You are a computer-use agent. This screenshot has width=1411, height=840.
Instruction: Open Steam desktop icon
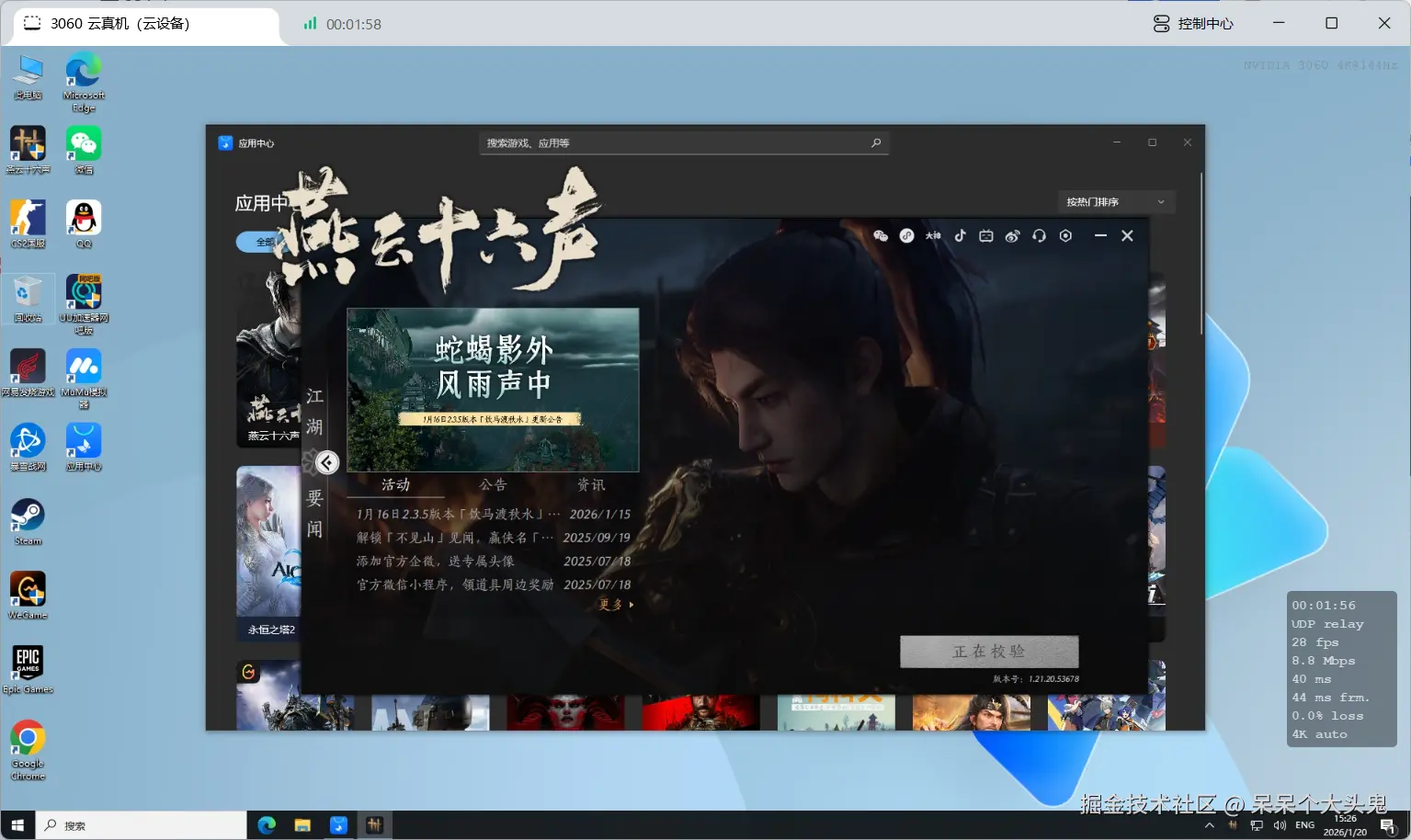[28, 522]
